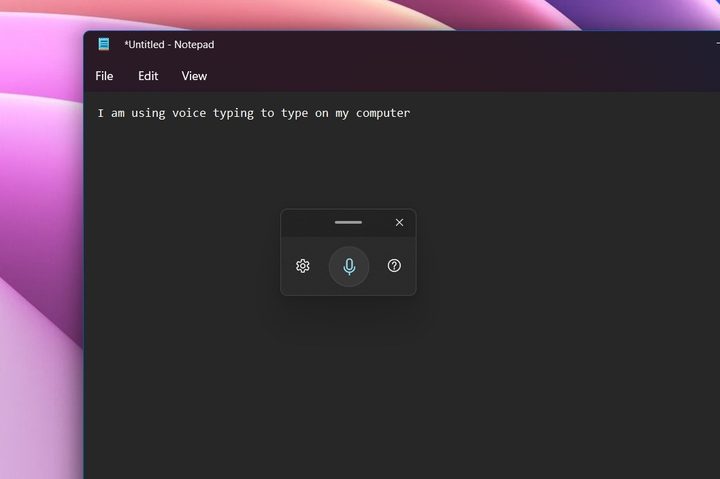This screenshot has width=720, height=479.
Task: Click the voice typing panel drag handle
Action: 348,222
